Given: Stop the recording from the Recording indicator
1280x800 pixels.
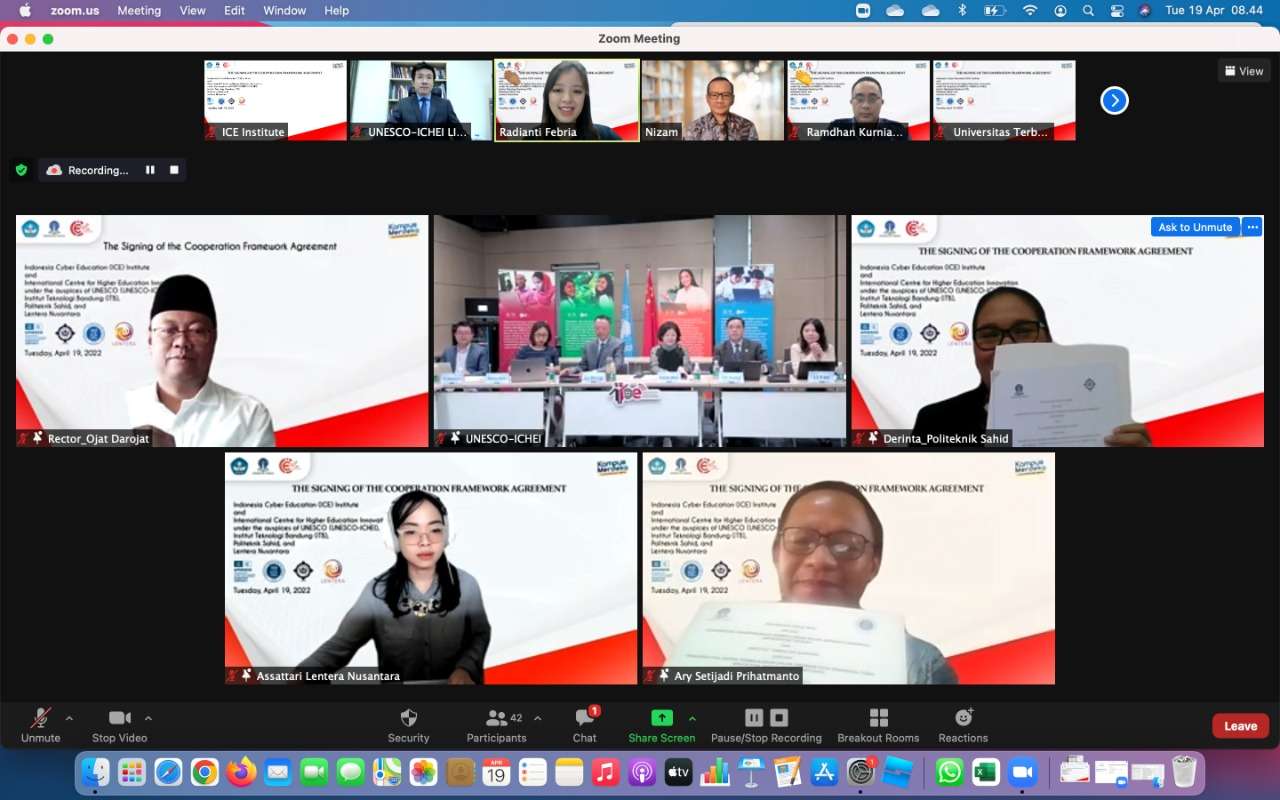Looking at the screenshot, I should (174, 170).
